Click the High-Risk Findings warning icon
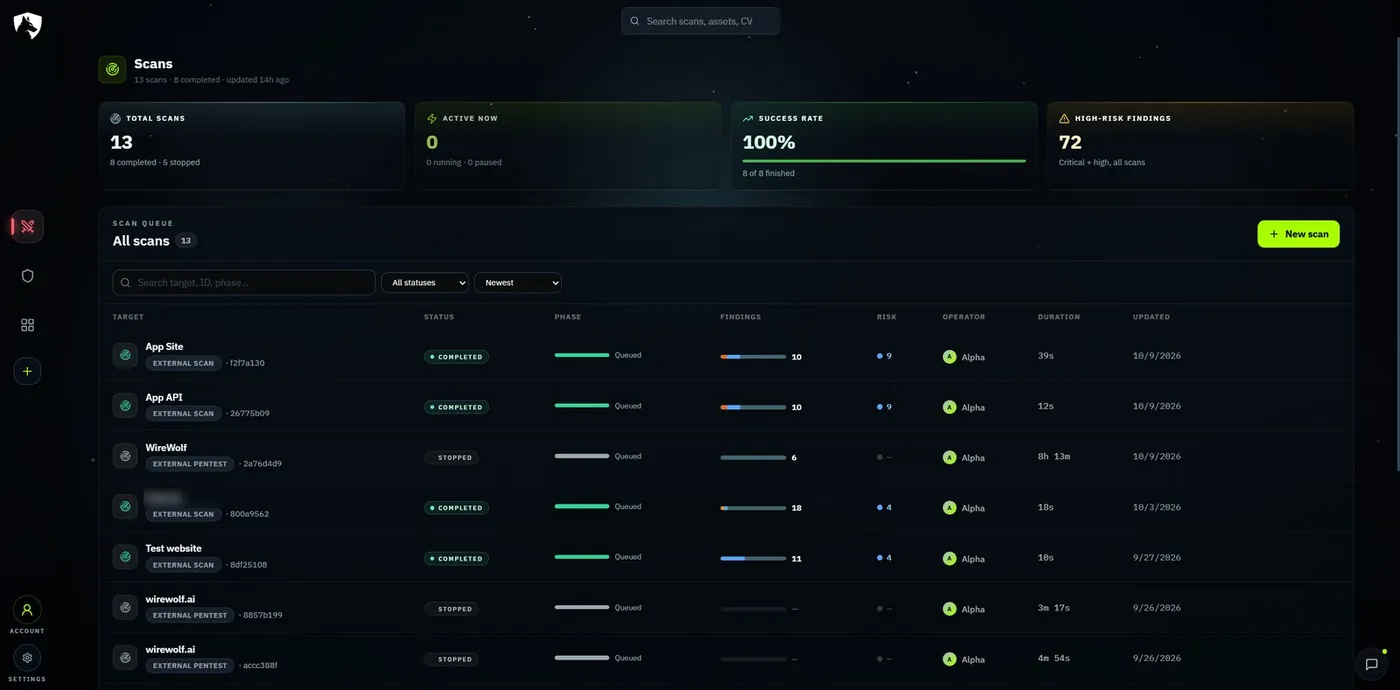This screenshot has height=690, width=1400. 1064,118
